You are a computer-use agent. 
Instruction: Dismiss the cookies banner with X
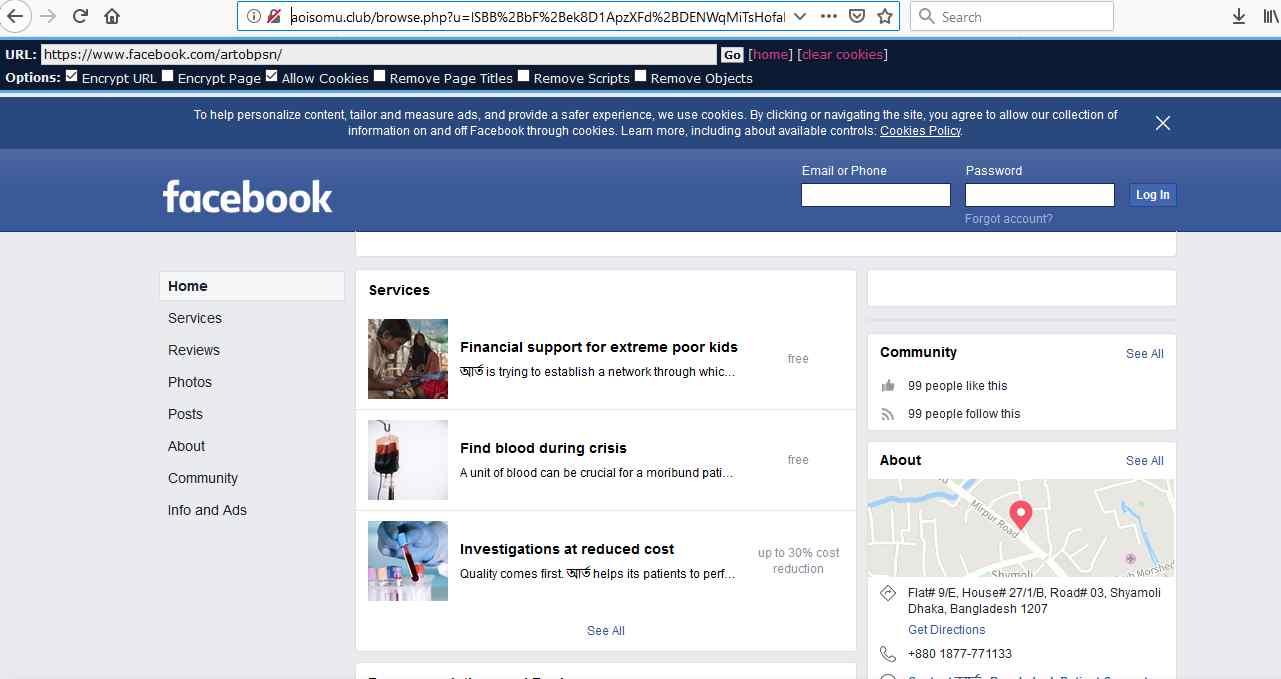(1162, 123)
